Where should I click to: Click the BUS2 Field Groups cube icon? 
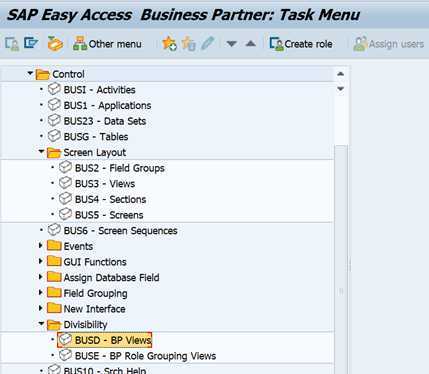pyautogui.click(x=65, y=168)
